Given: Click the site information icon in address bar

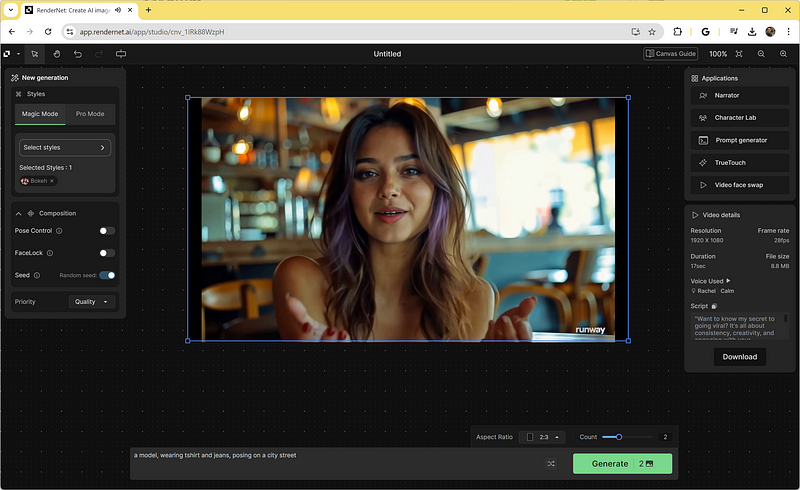Looking at the screenshot, I should click(70, 32).
